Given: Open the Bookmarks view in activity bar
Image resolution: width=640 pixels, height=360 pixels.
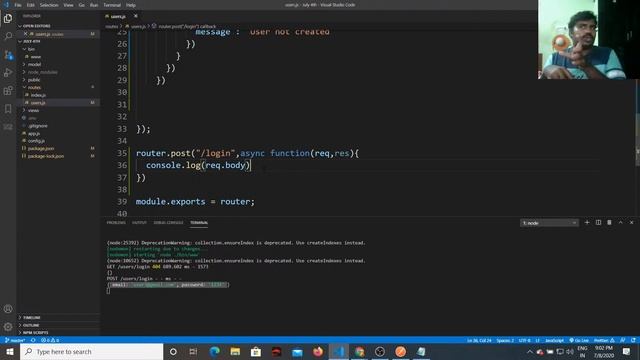Looking at the screenshot, I should pyautogui.click(x=8, y=109).
